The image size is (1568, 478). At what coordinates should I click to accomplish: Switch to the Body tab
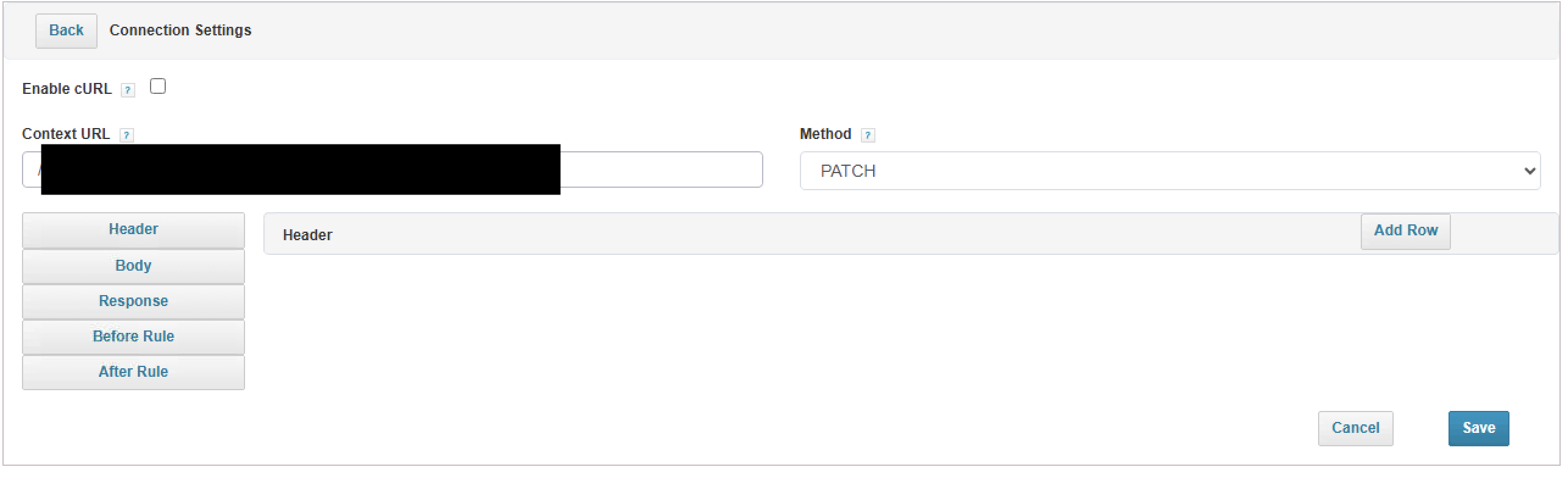coord(133,266)
